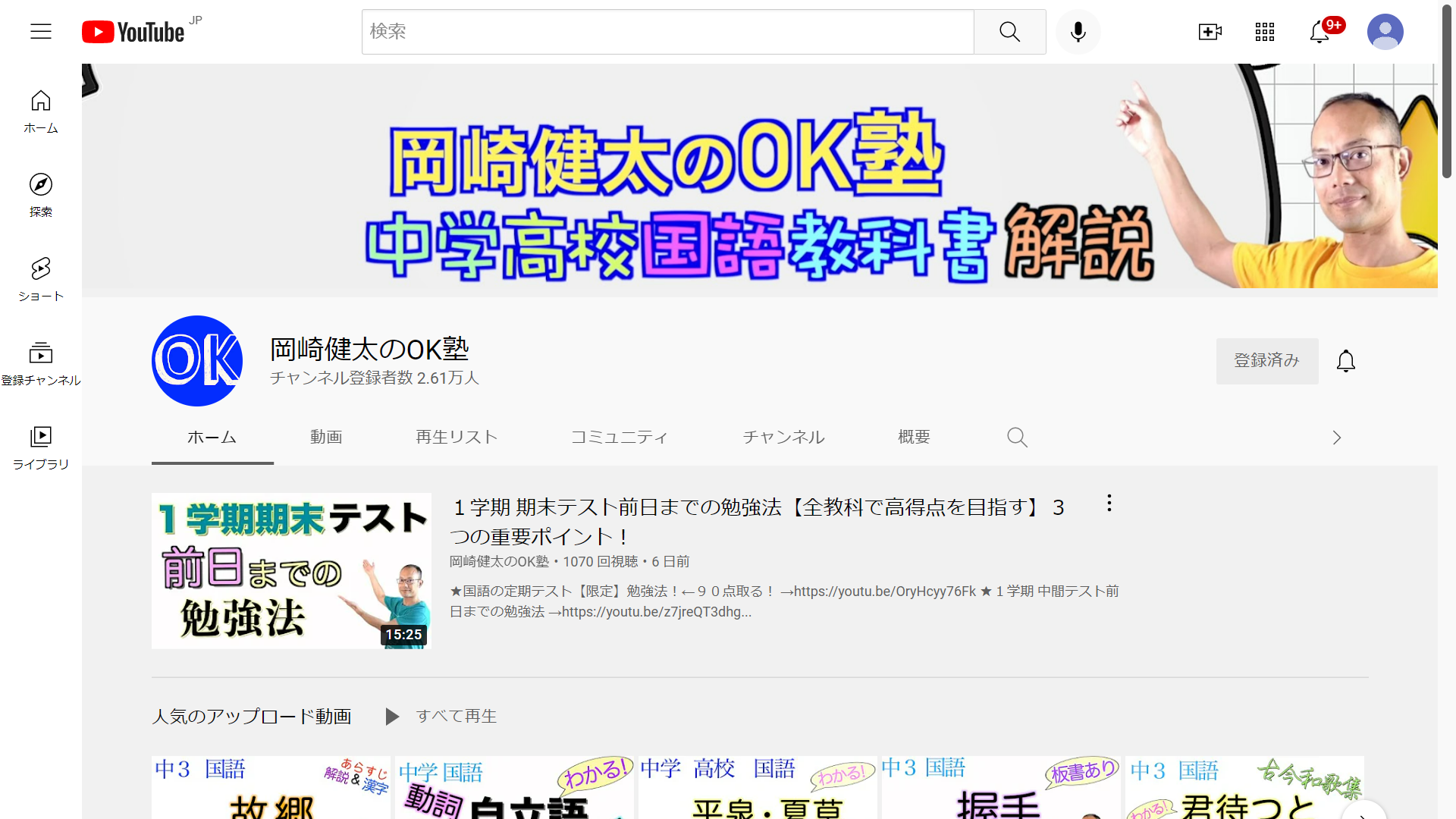Switch to the 再生リスト tab
Image resolution: width=1456 pixels, height=819 pixels.
(457, 438)
